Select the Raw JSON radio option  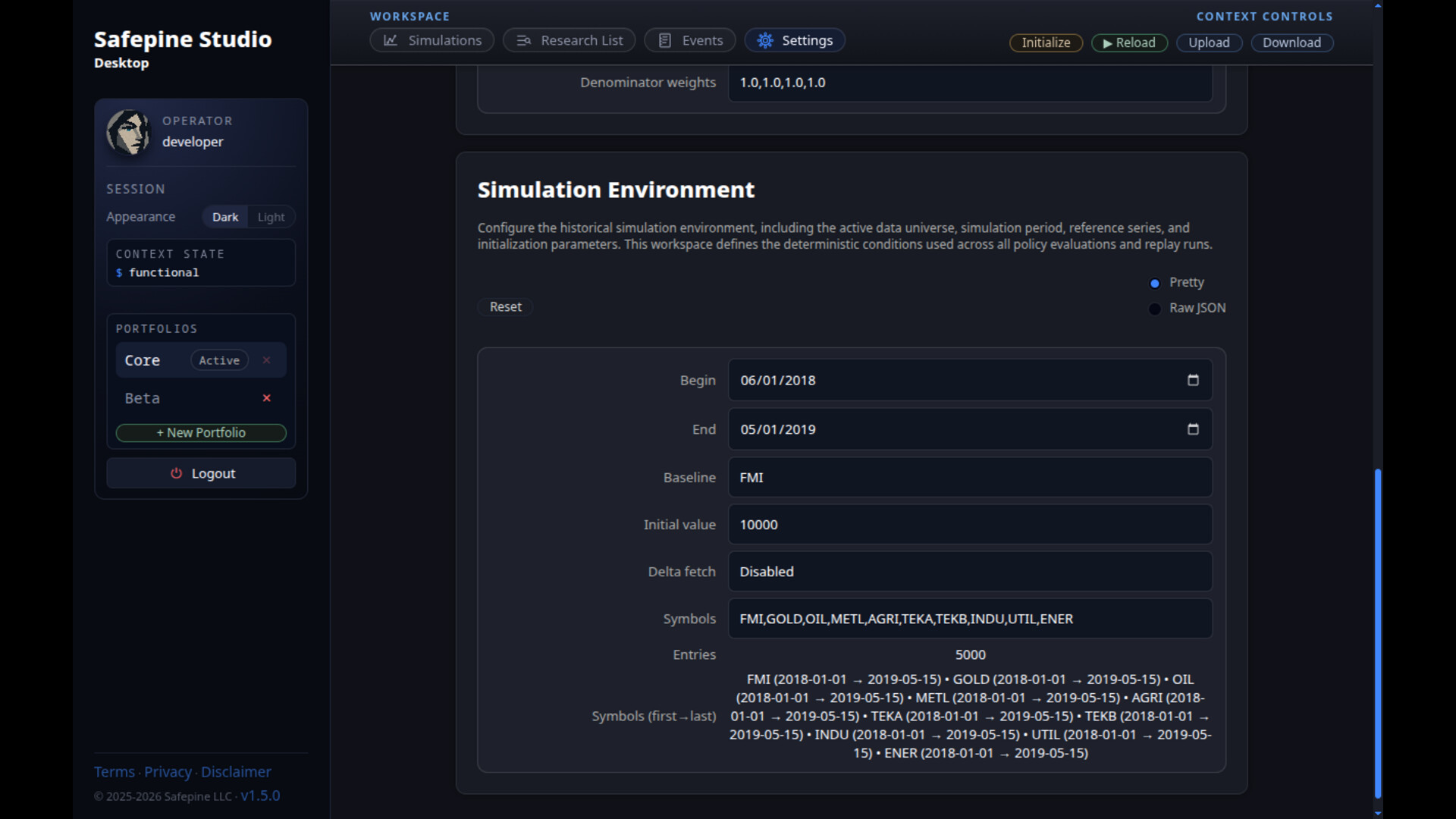(x=1154, y=309)
